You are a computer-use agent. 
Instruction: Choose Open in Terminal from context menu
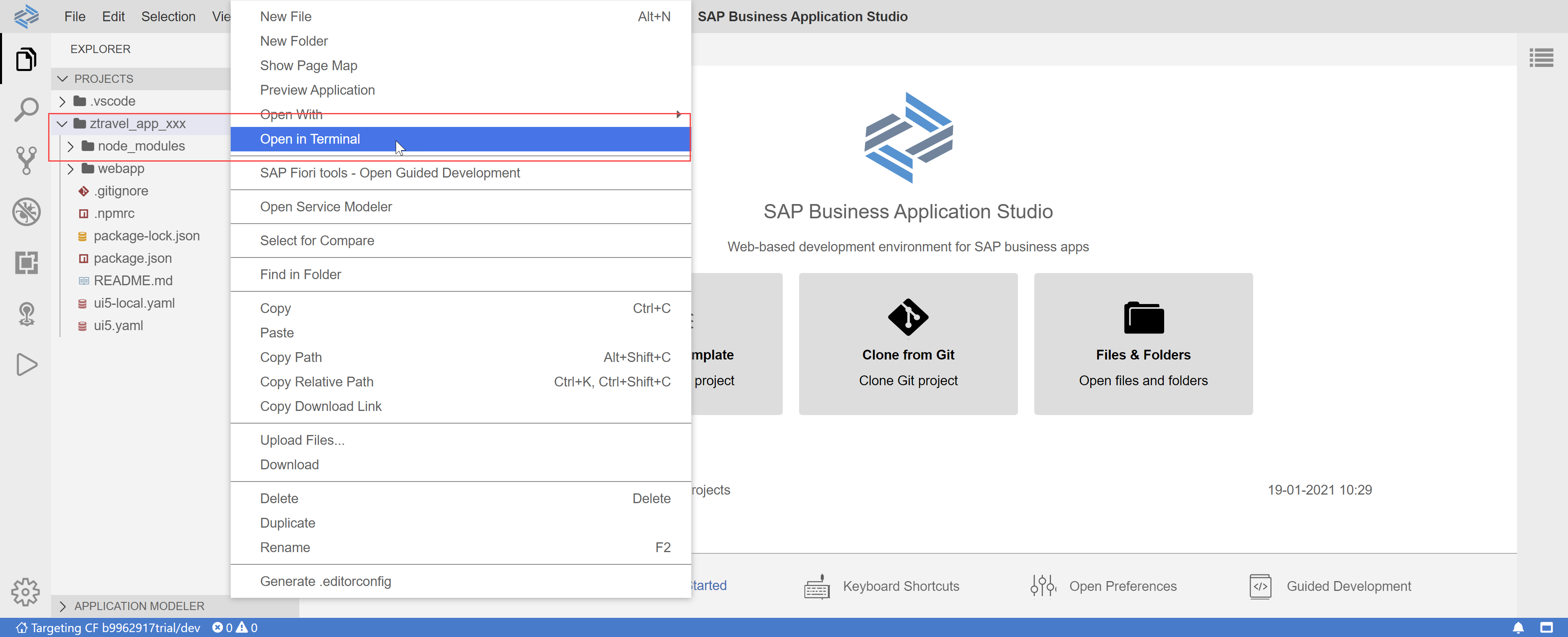click(310, 139)
